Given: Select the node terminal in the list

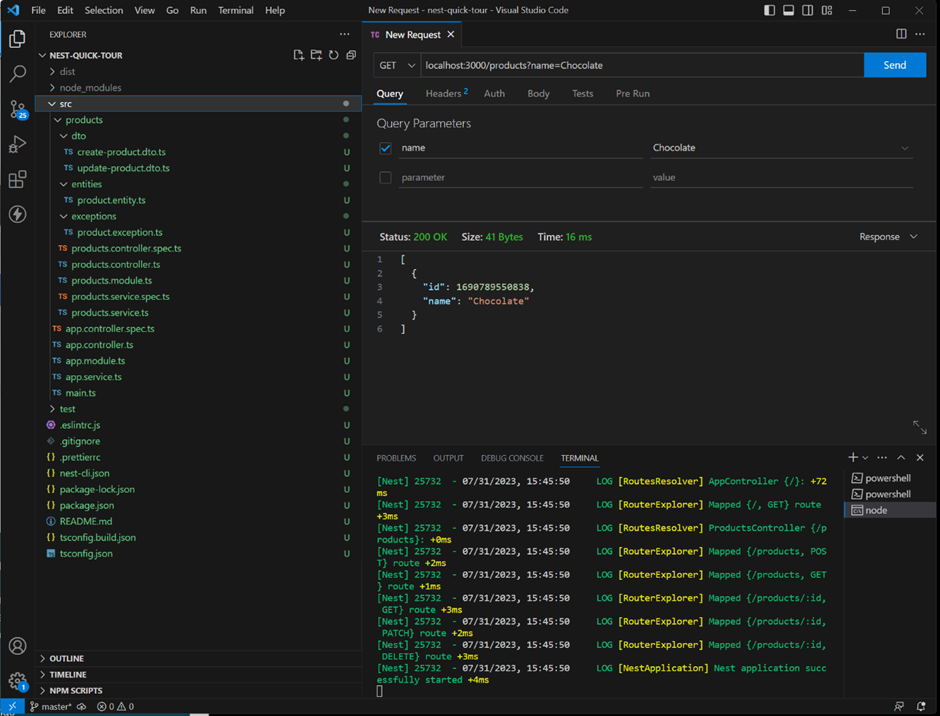Looking at the screenshot, I should point(890,510).
